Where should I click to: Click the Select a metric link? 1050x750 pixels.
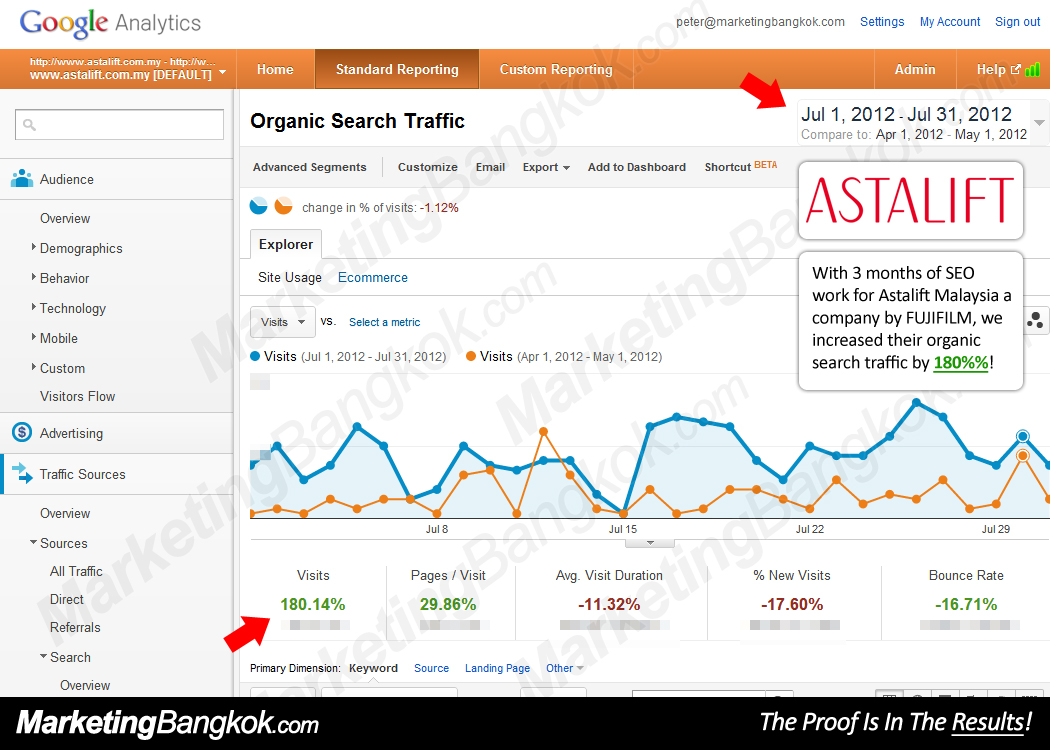[384, 322]
